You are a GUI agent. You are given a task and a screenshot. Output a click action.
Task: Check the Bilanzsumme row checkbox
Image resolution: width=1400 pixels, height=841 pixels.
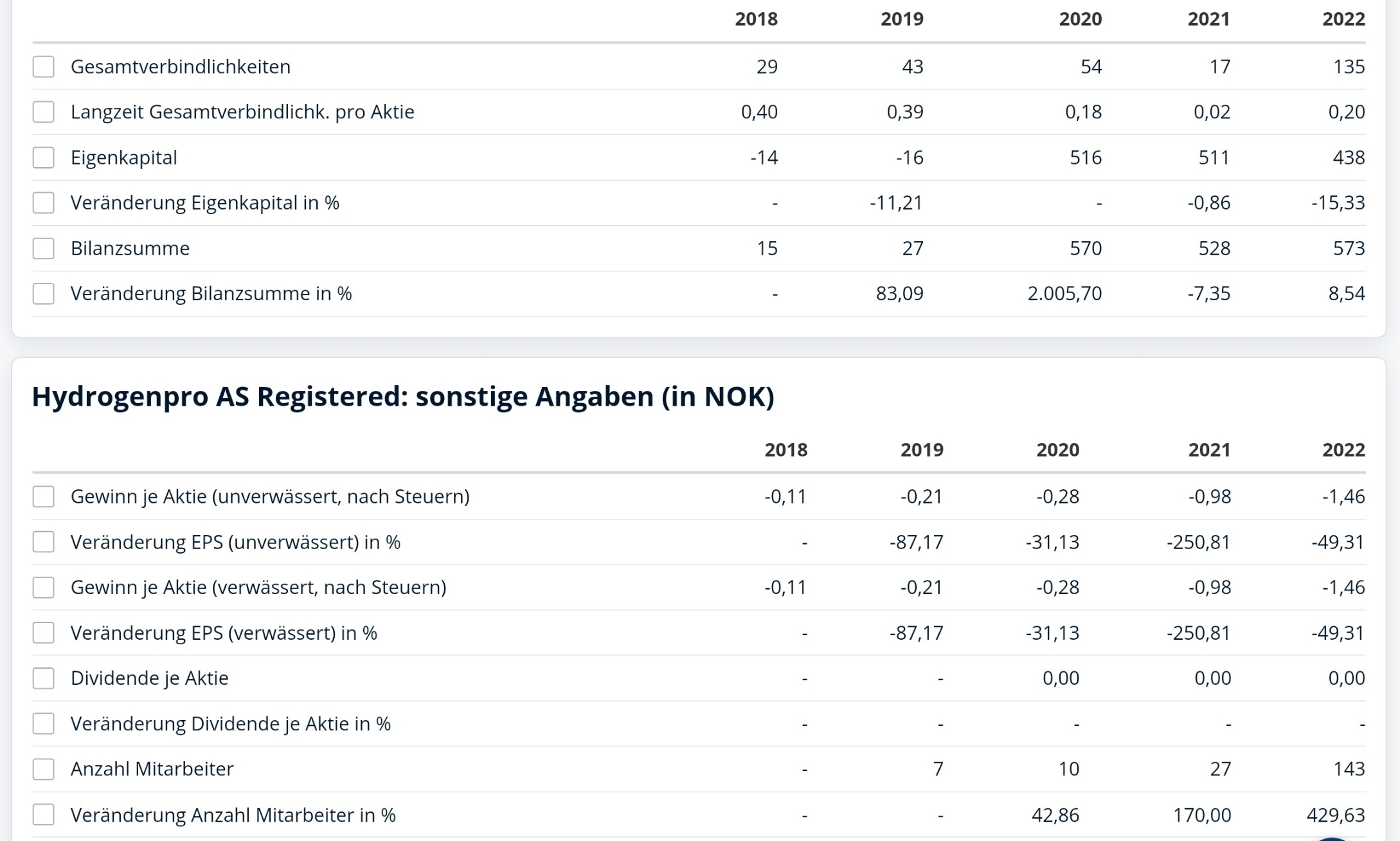[43, 248]
